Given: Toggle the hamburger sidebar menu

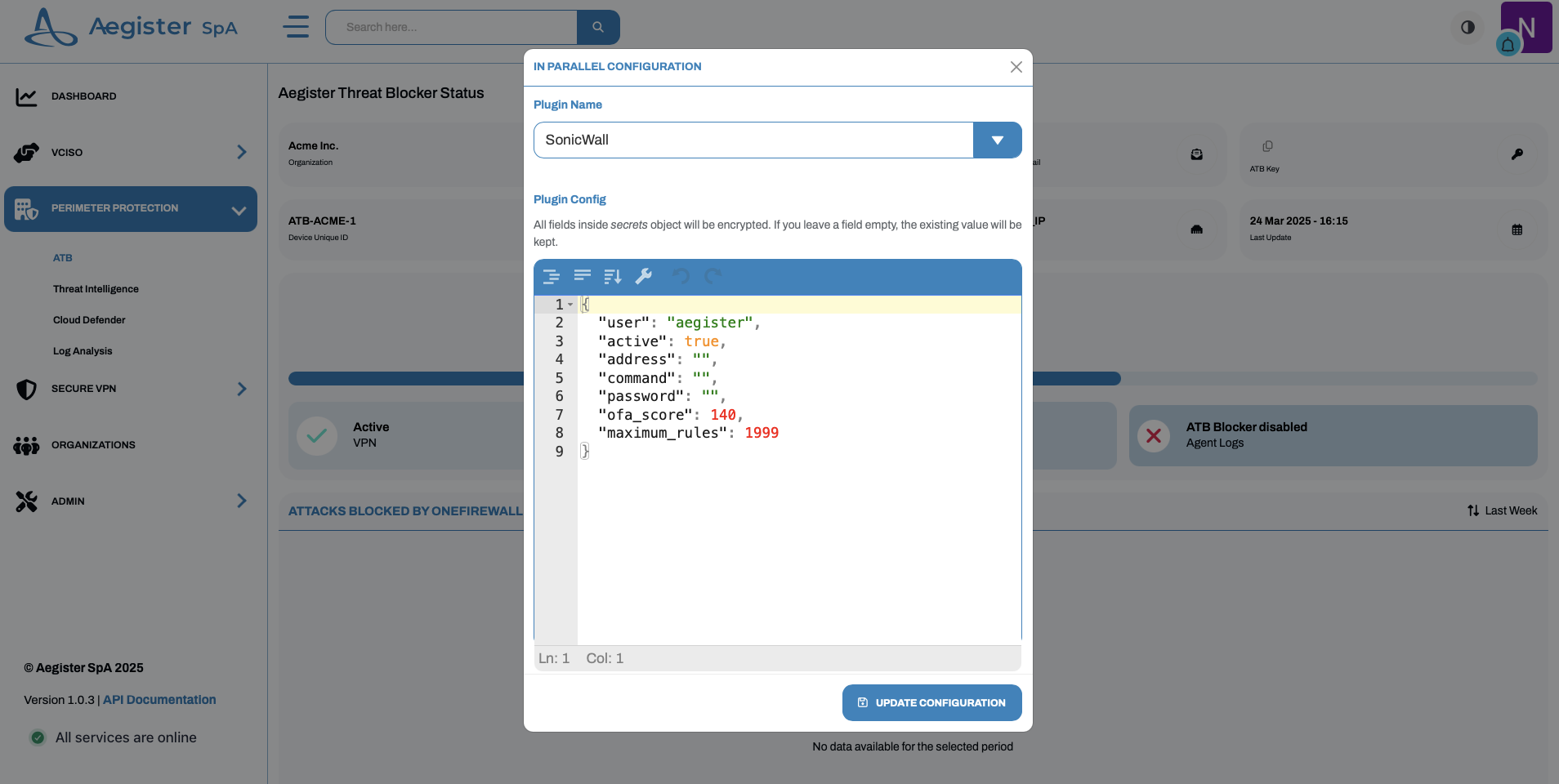Looking at the screenshot, I should click(x=296, y=27).
